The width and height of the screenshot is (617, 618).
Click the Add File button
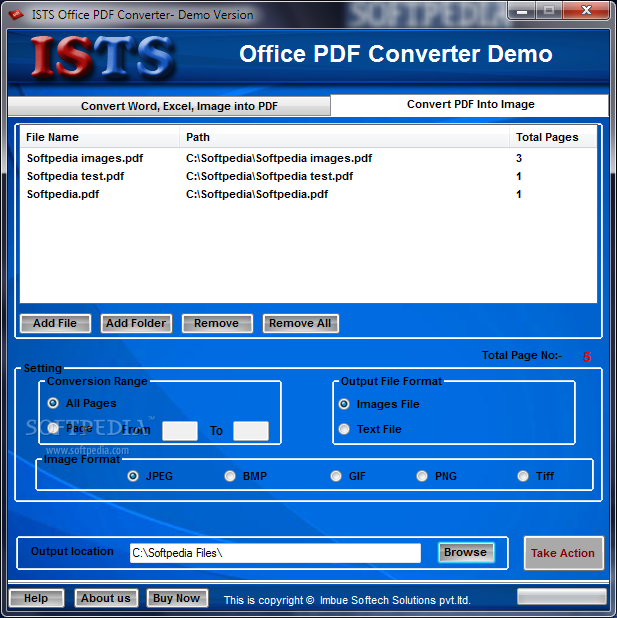(x=55, y=324)
